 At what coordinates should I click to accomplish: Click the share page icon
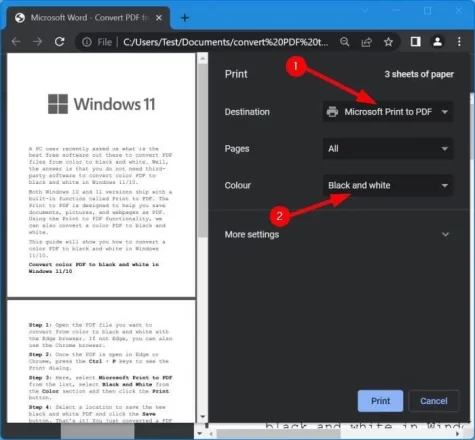tap(366, 42)
